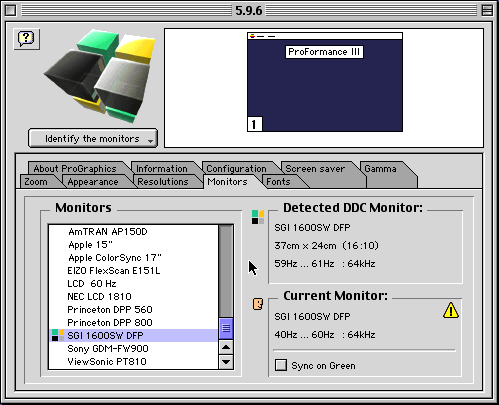Open the Screen saver tab

pyautogui.click(x=315, y=168)
